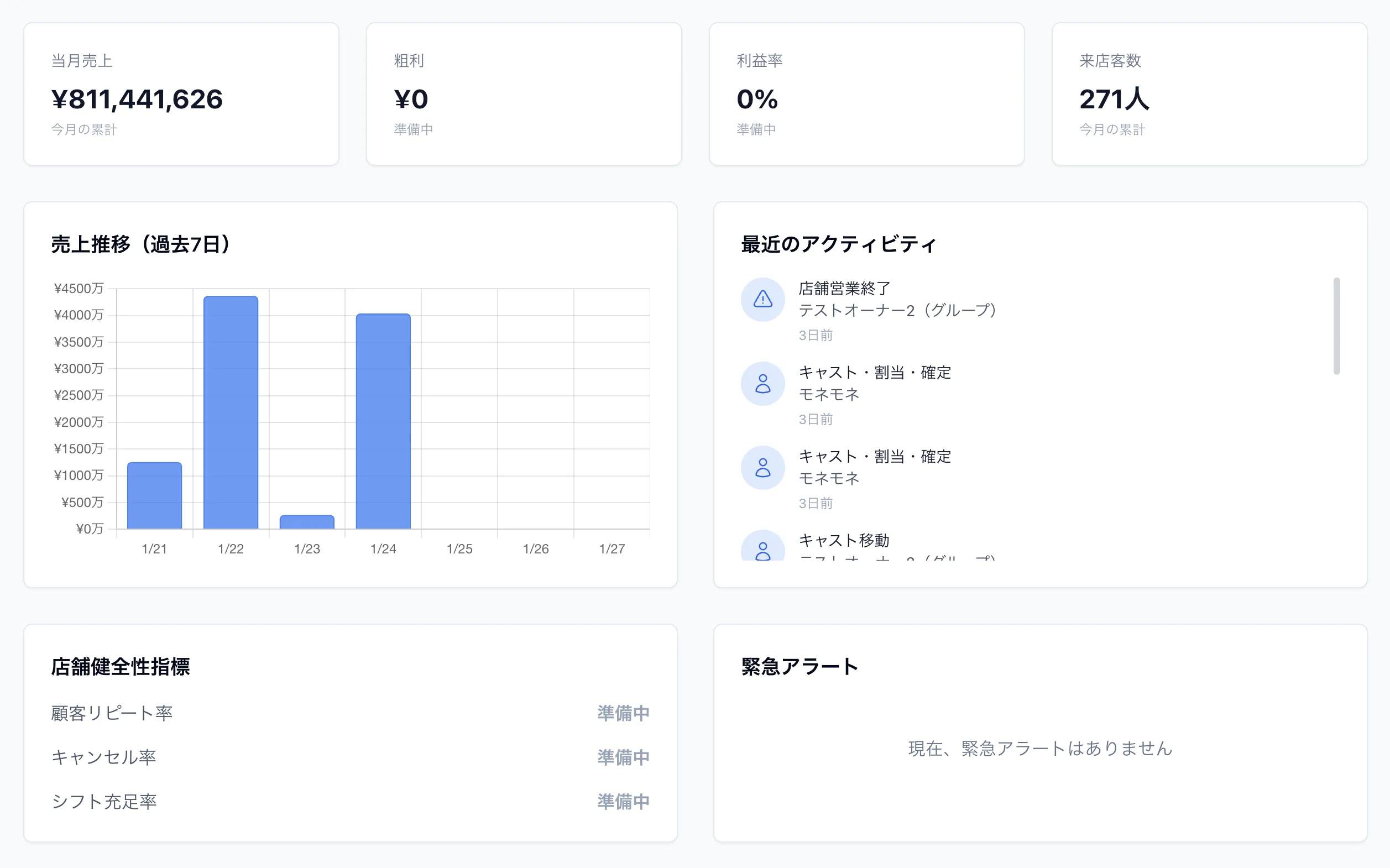Image resolution: width=1390 pixels, height=868 pixels.
Task: Click the 顧客リピート率 row
Action: pos(112,713)
